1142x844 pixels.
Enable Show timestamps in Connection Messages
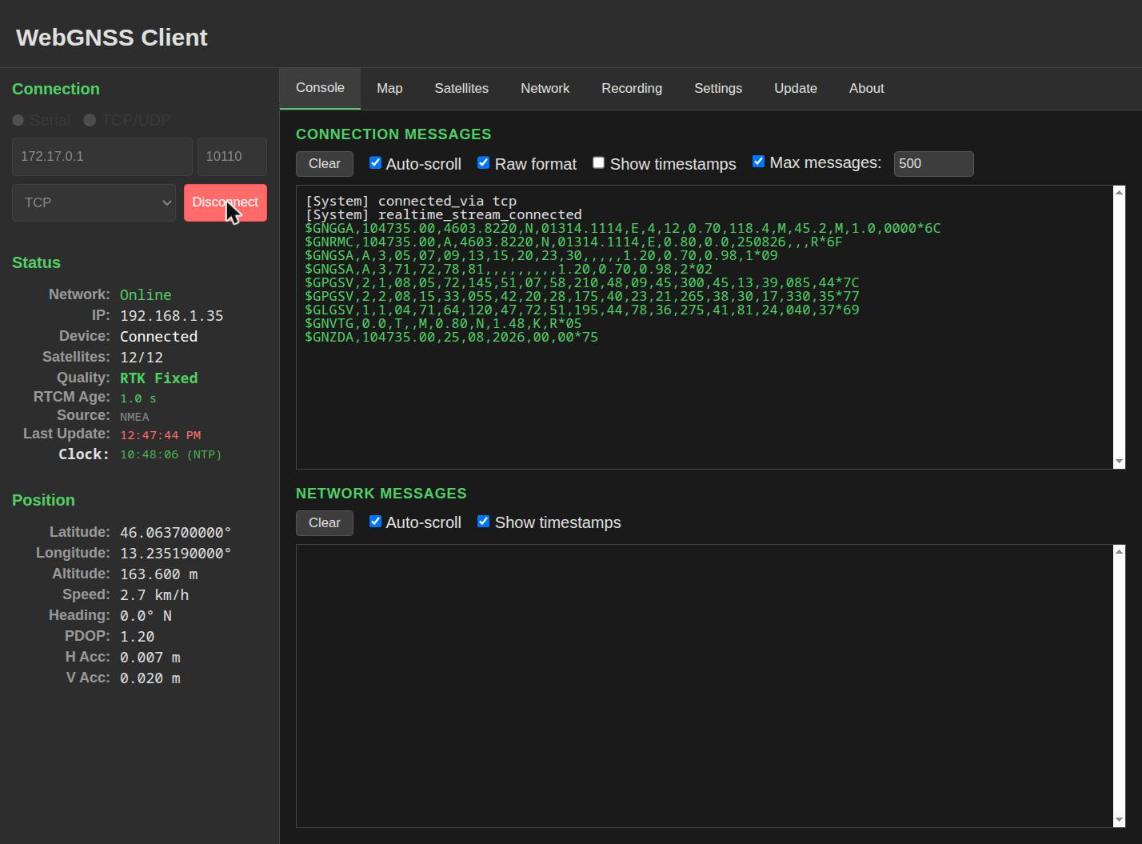tap(598, 162)
